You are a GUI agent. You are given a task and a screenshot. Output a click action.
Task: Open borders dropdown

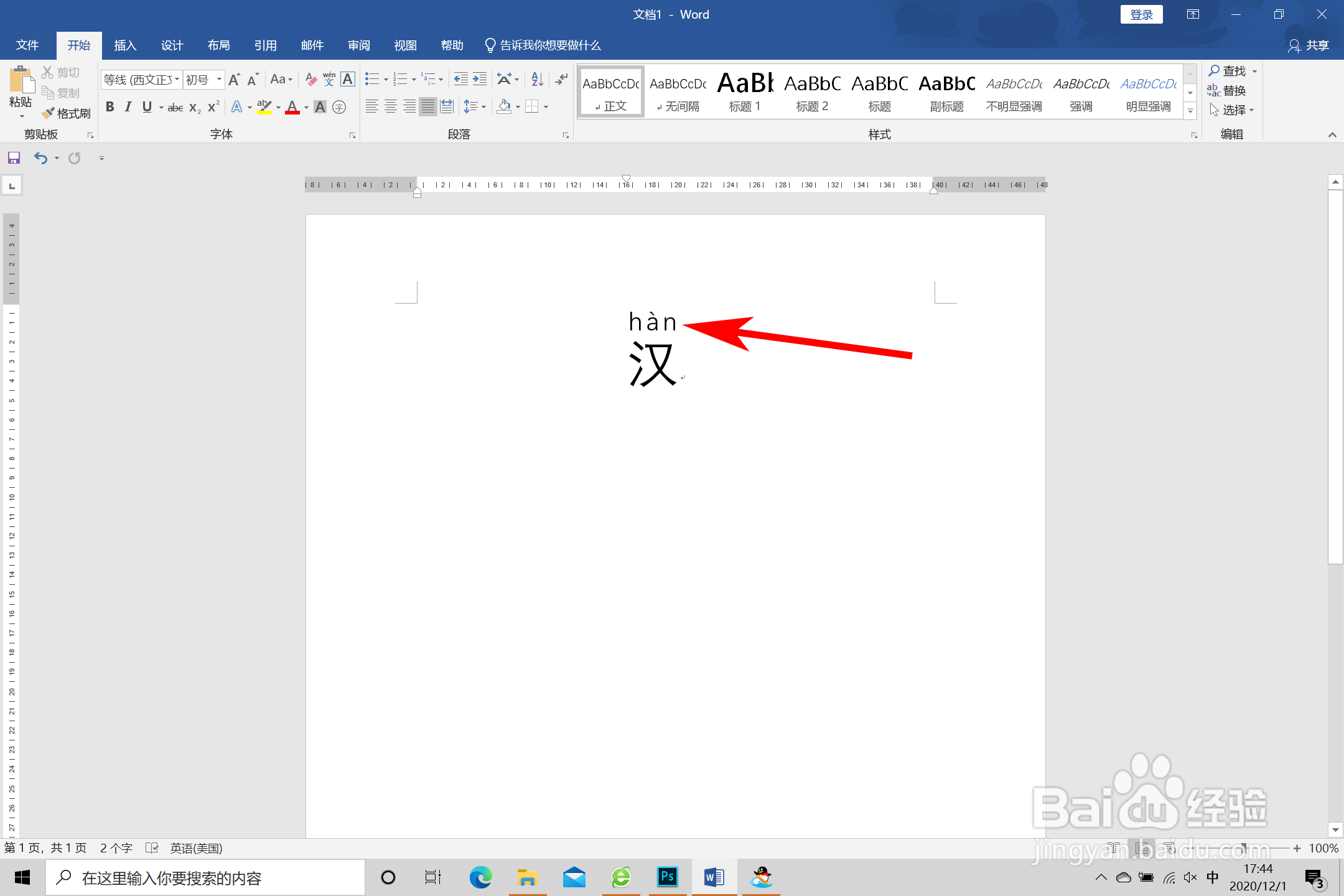(546, 107)
